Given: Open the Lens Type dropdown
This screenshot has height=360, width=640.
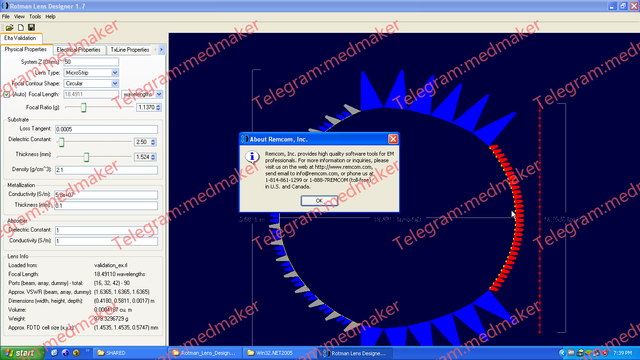Looking at the screenshot, I should click(x=115, y=73).
